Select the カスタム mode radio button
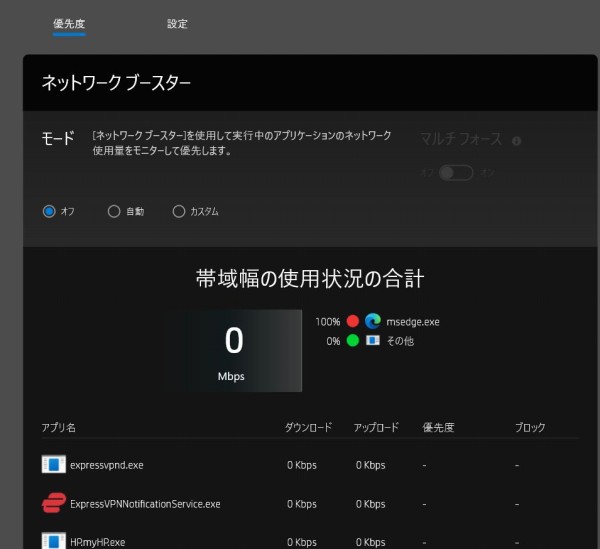Viewport: 600px width, 549px height. 179,211
